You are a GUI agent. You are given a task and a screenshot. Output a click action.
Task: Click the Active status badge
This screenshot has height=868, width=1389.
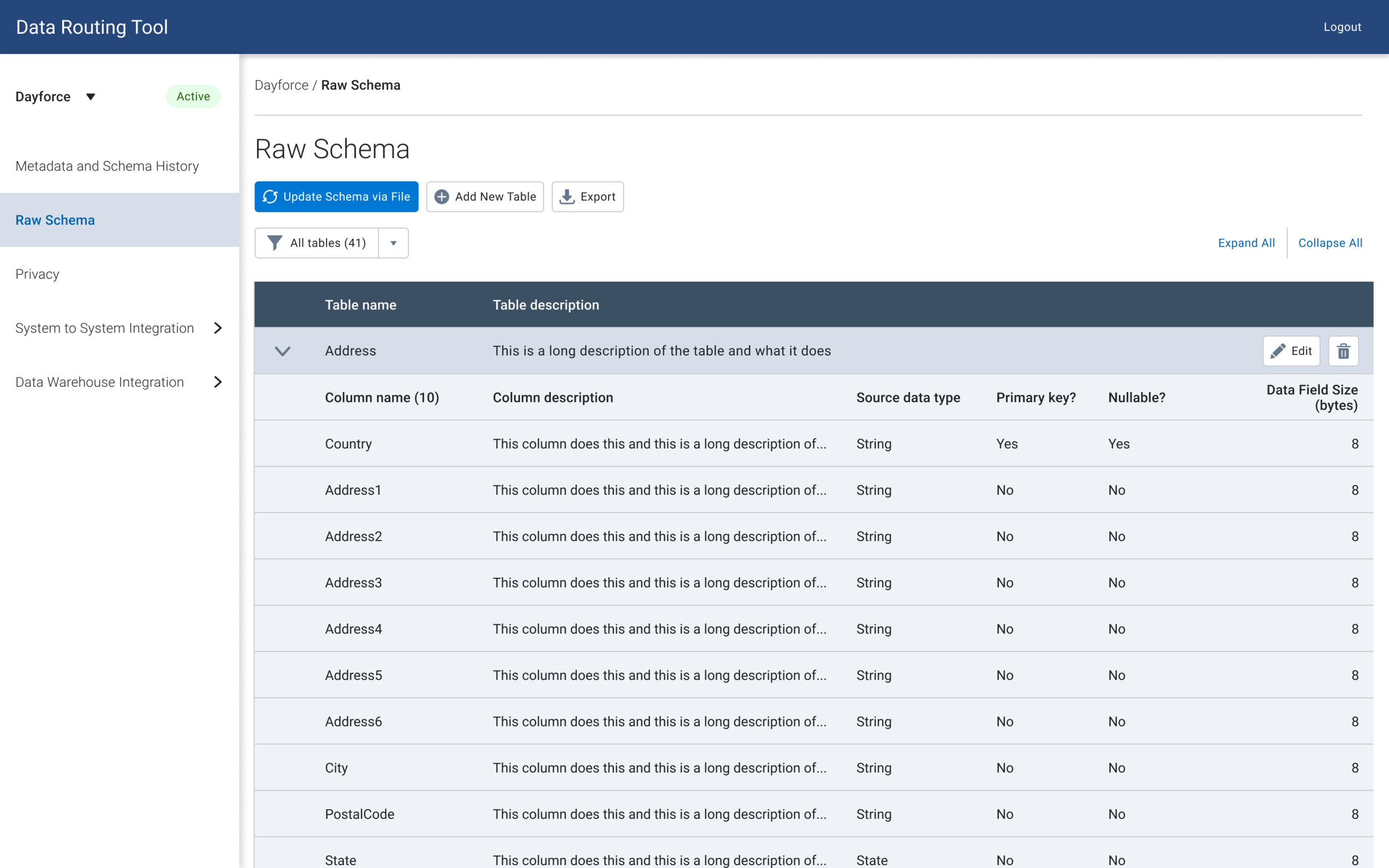coord(193,97)
